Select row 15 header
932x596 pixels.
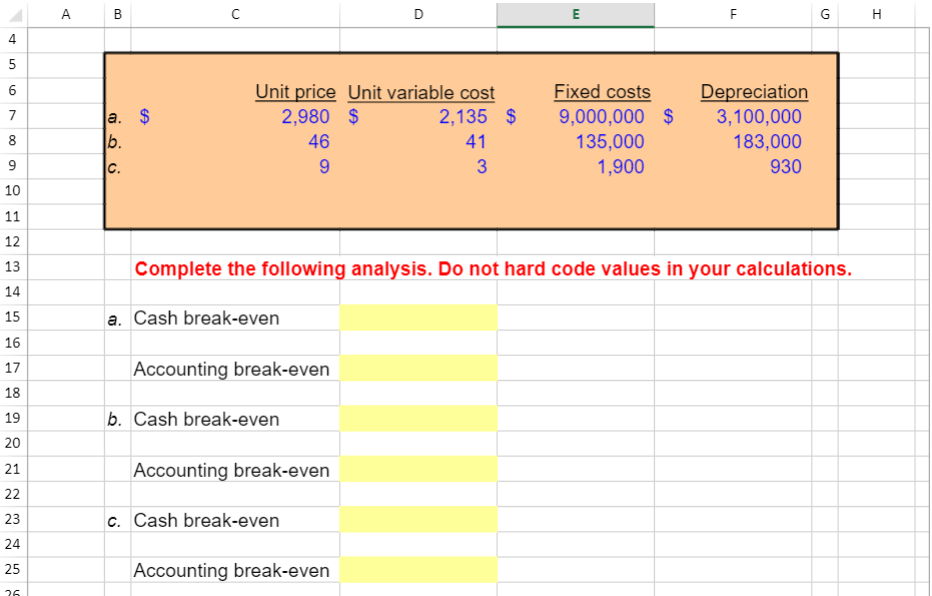[x=13, y=317]
